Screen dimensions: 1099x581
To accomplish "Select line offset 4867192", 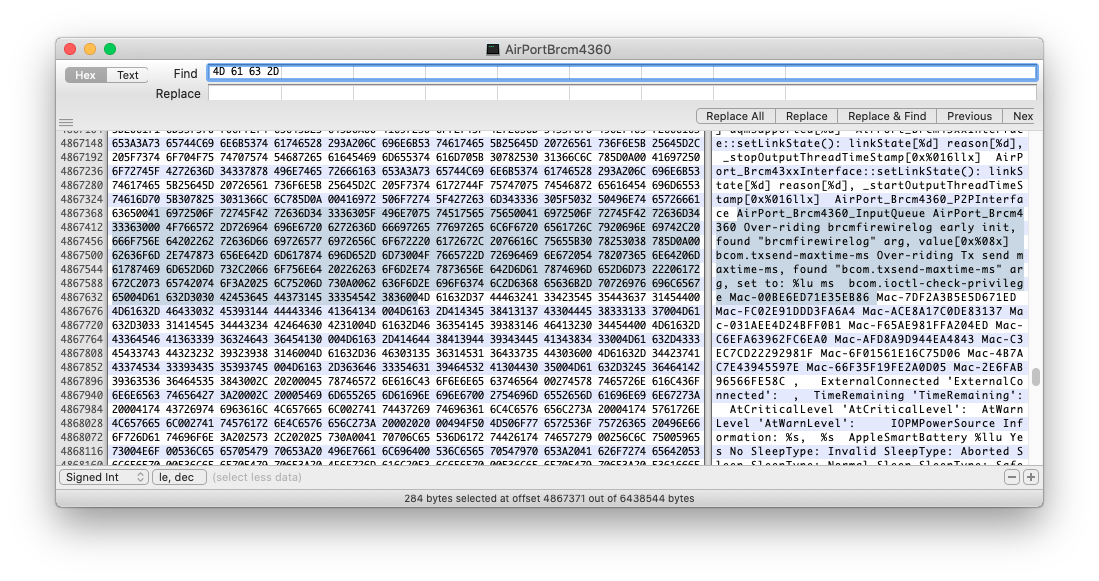I will [x=81, y=157].
